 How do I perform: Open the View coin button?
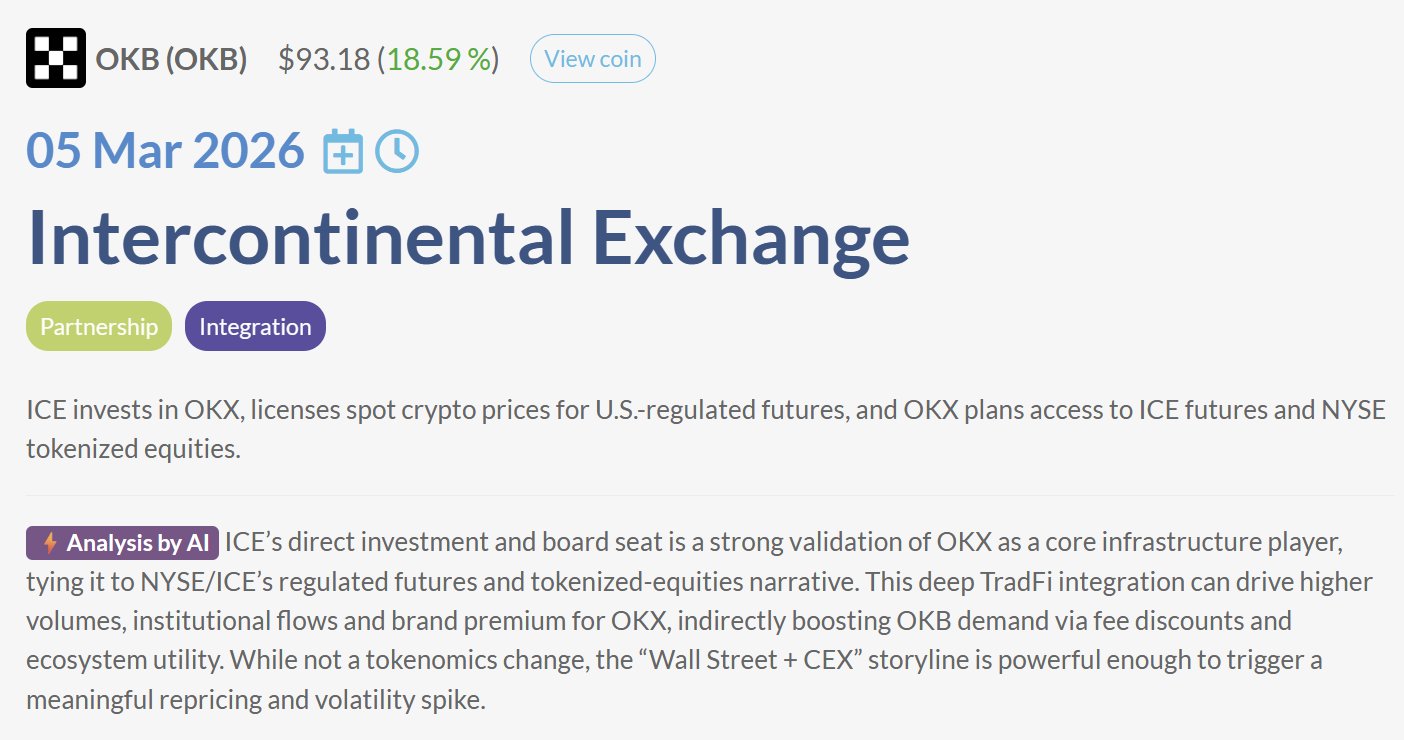pyautogui.click(x=593, y=59)
